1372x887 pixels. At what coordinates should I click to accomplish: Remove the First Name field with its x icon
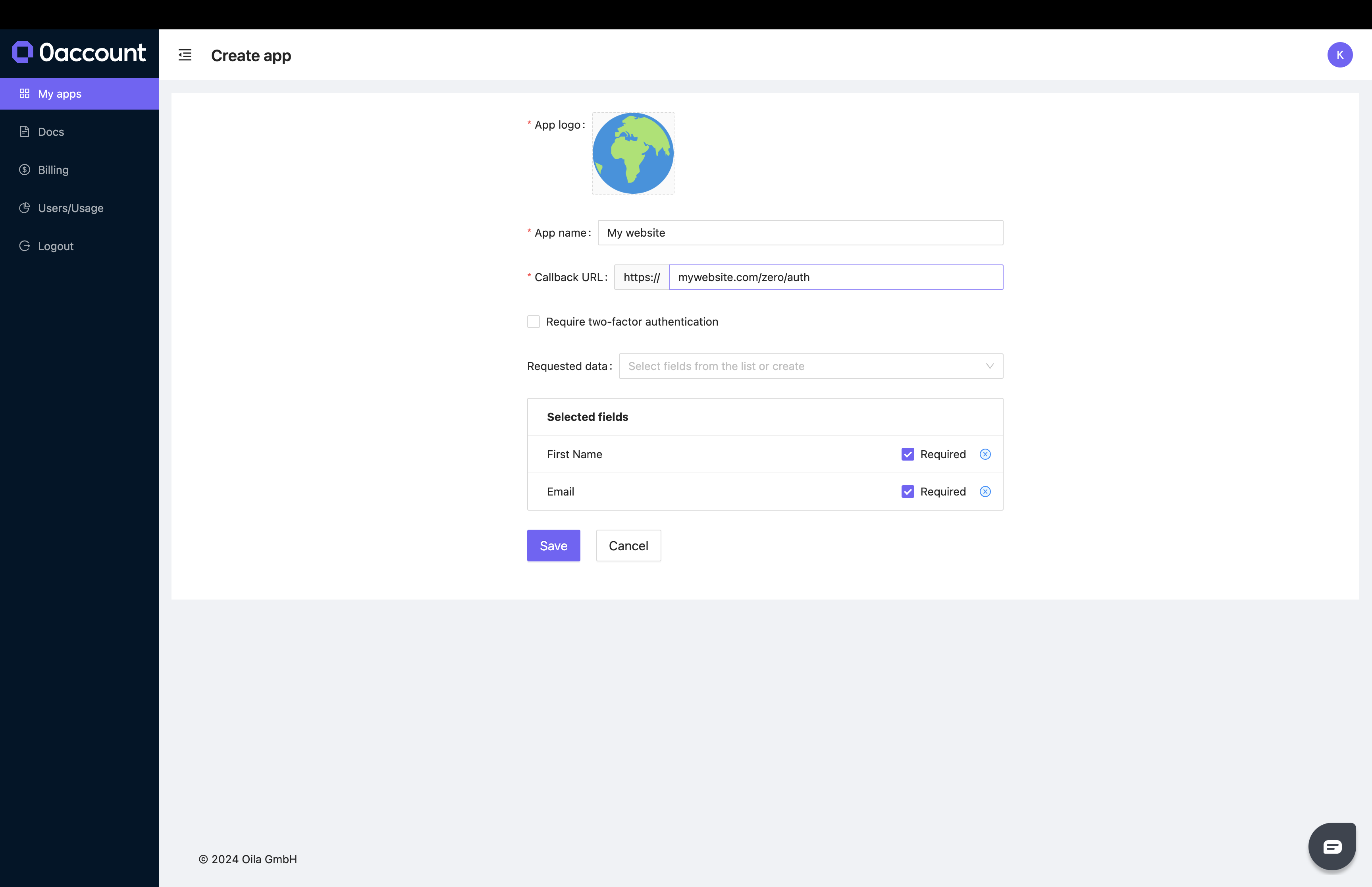point(985,454)
